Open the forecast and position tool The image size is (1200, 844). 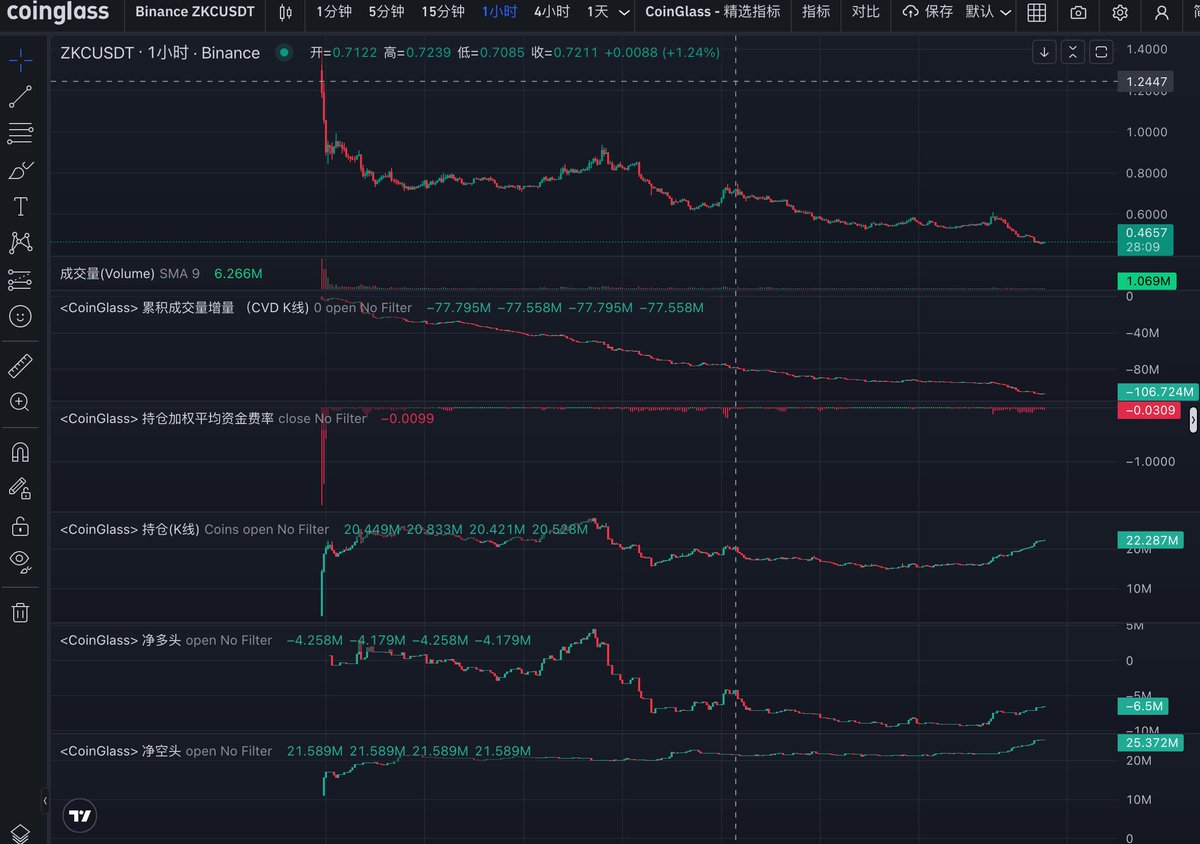(x=20, y=280)
